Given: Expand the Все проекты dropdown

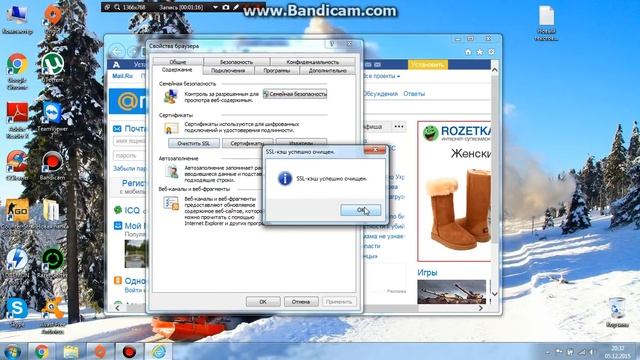Looking at the screenshot, I should pyautogui.click(x=382, y=76).
